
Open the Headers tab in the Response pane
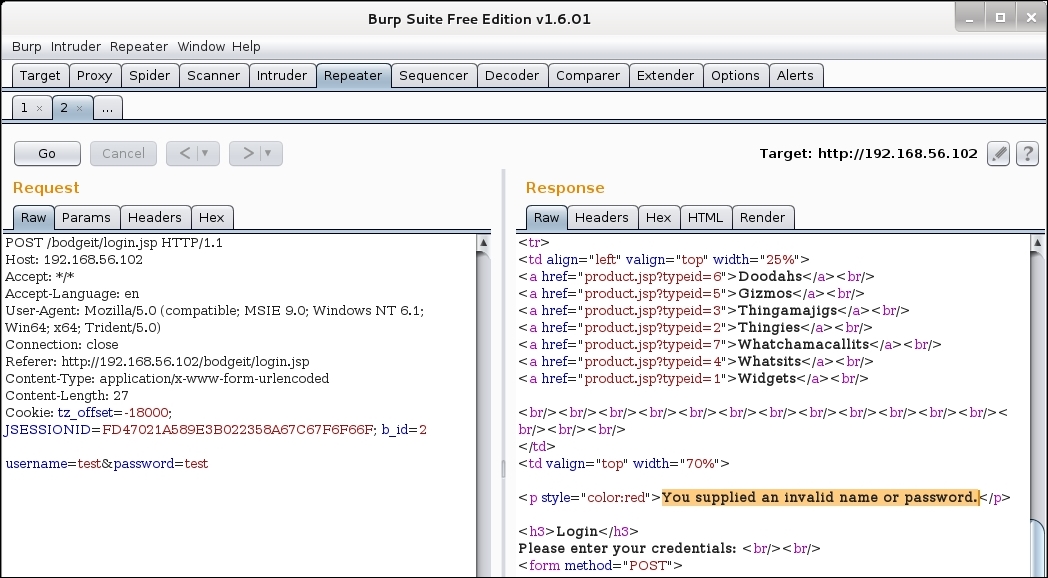(602, 217)
